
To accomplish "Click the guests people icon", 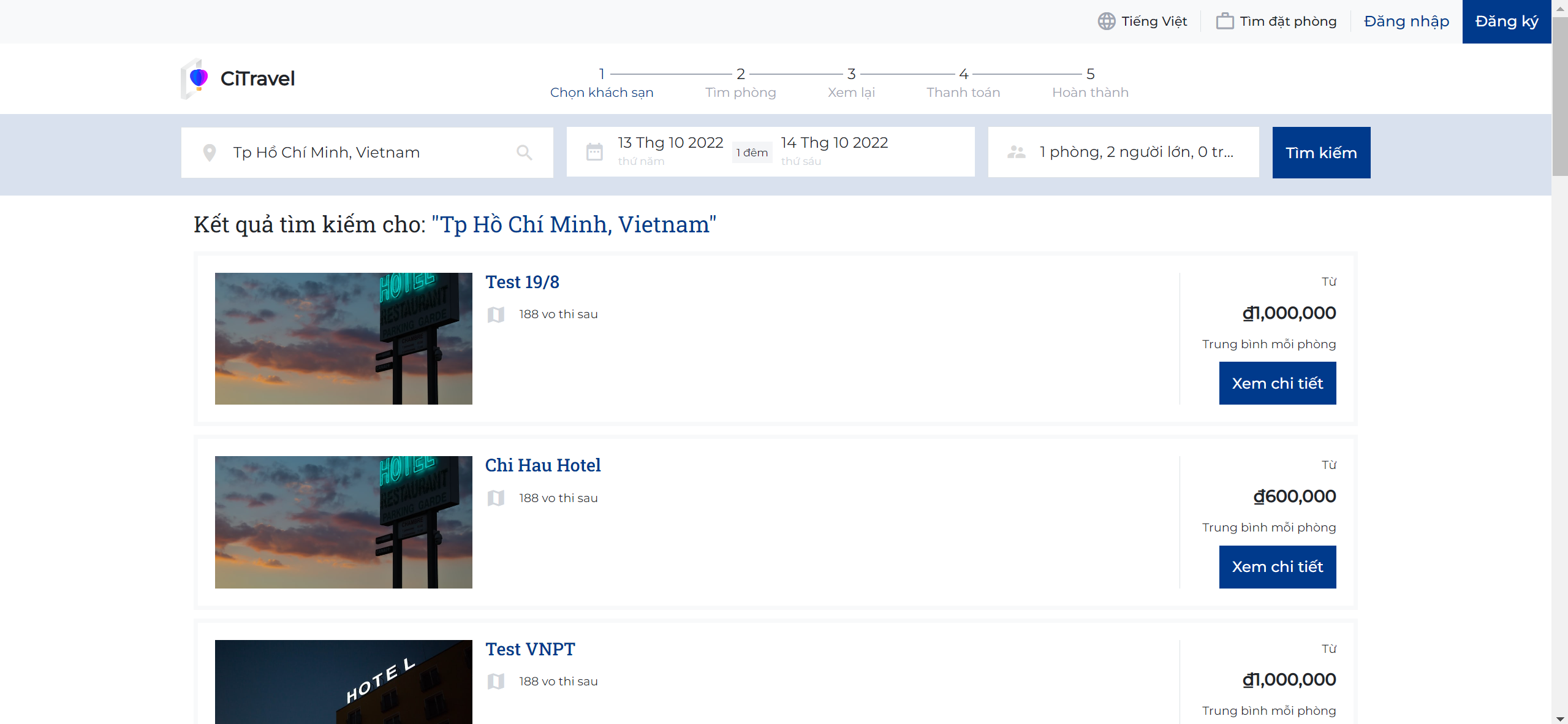I will (x=1016, y=152).
